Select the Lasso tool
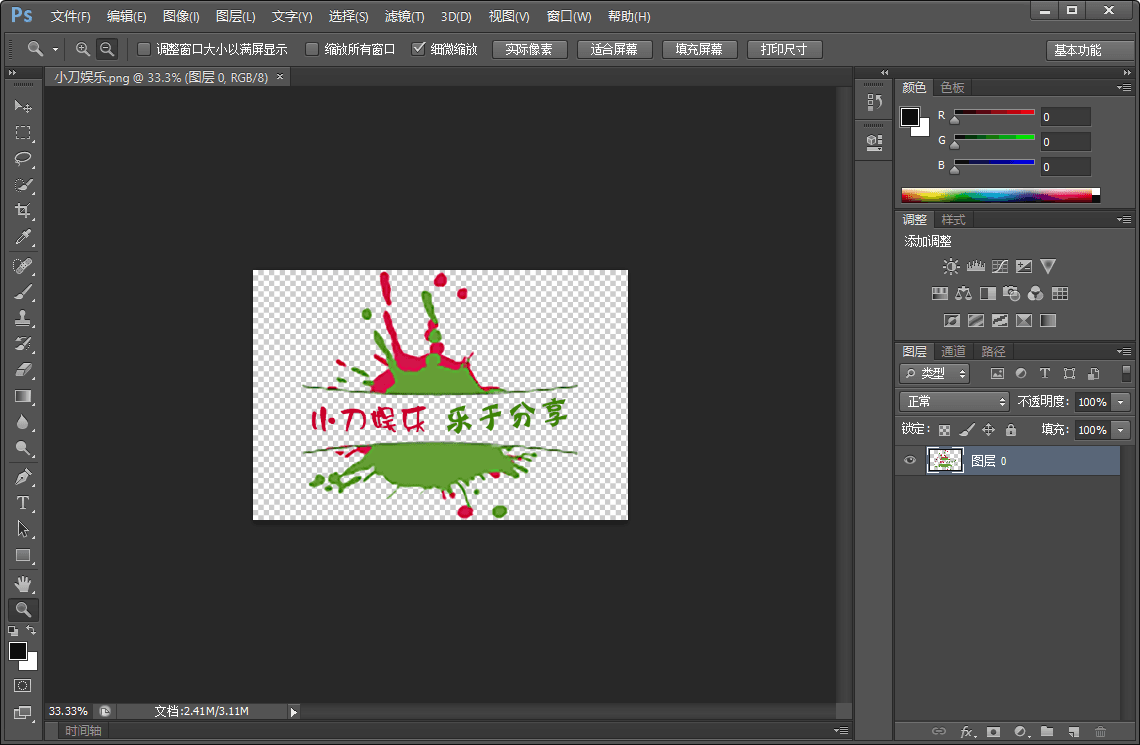Image resolution: width=1140 pixels, height=745 pixels. pos(23,159)
